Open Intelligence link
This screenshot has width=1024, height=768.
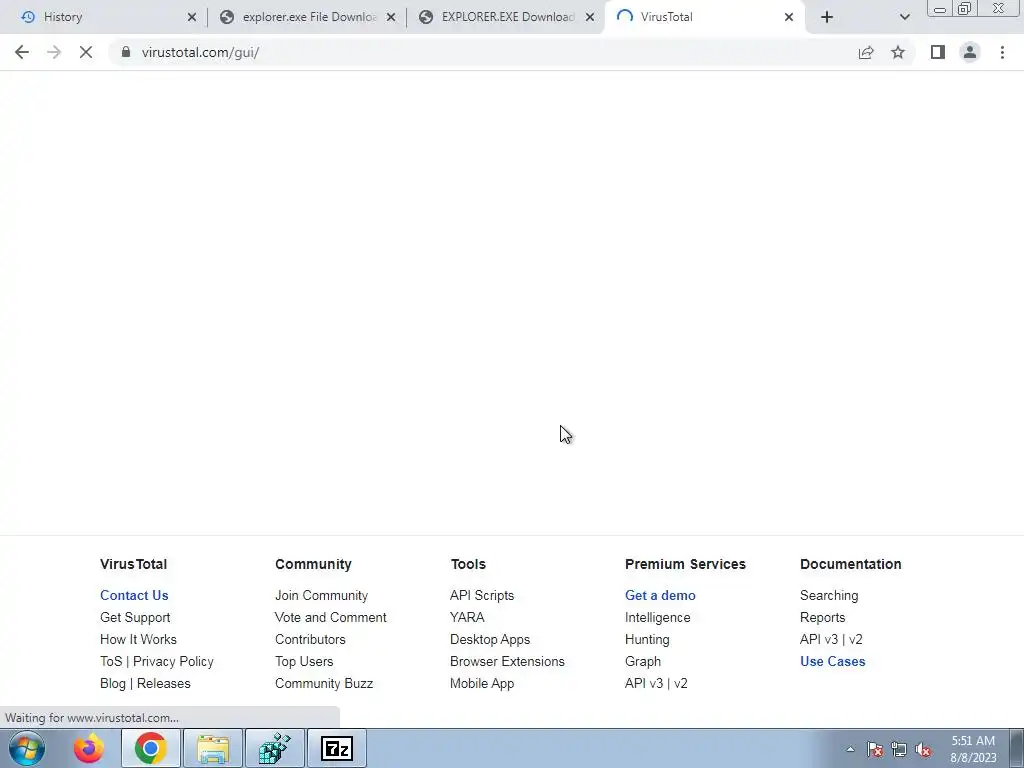658,617
